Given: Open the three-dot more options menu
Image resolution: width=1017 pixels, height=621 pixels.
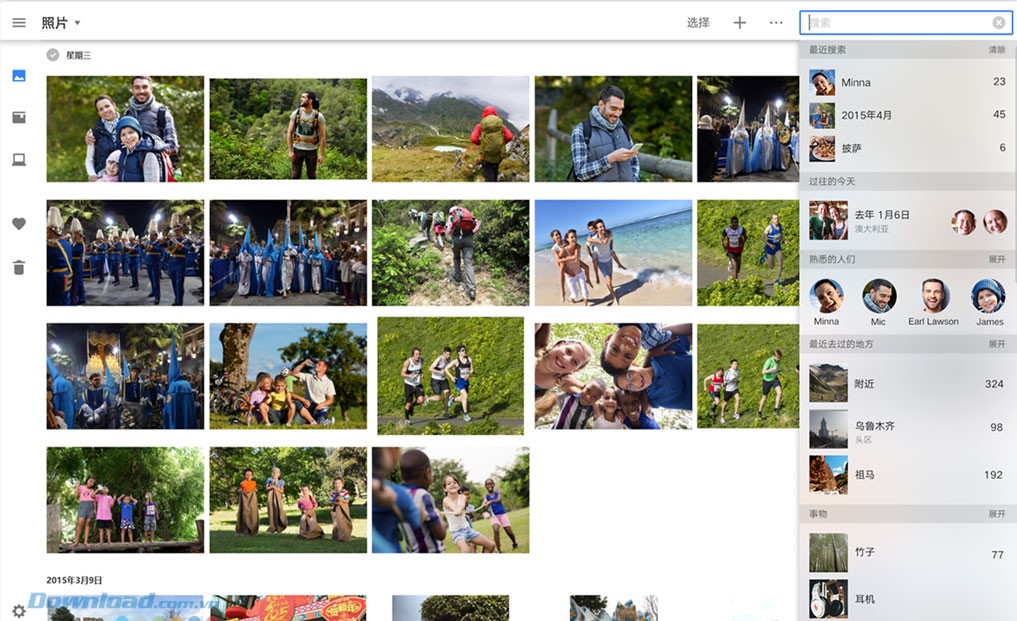Looking at the screenshot, I should pos(776,23).
